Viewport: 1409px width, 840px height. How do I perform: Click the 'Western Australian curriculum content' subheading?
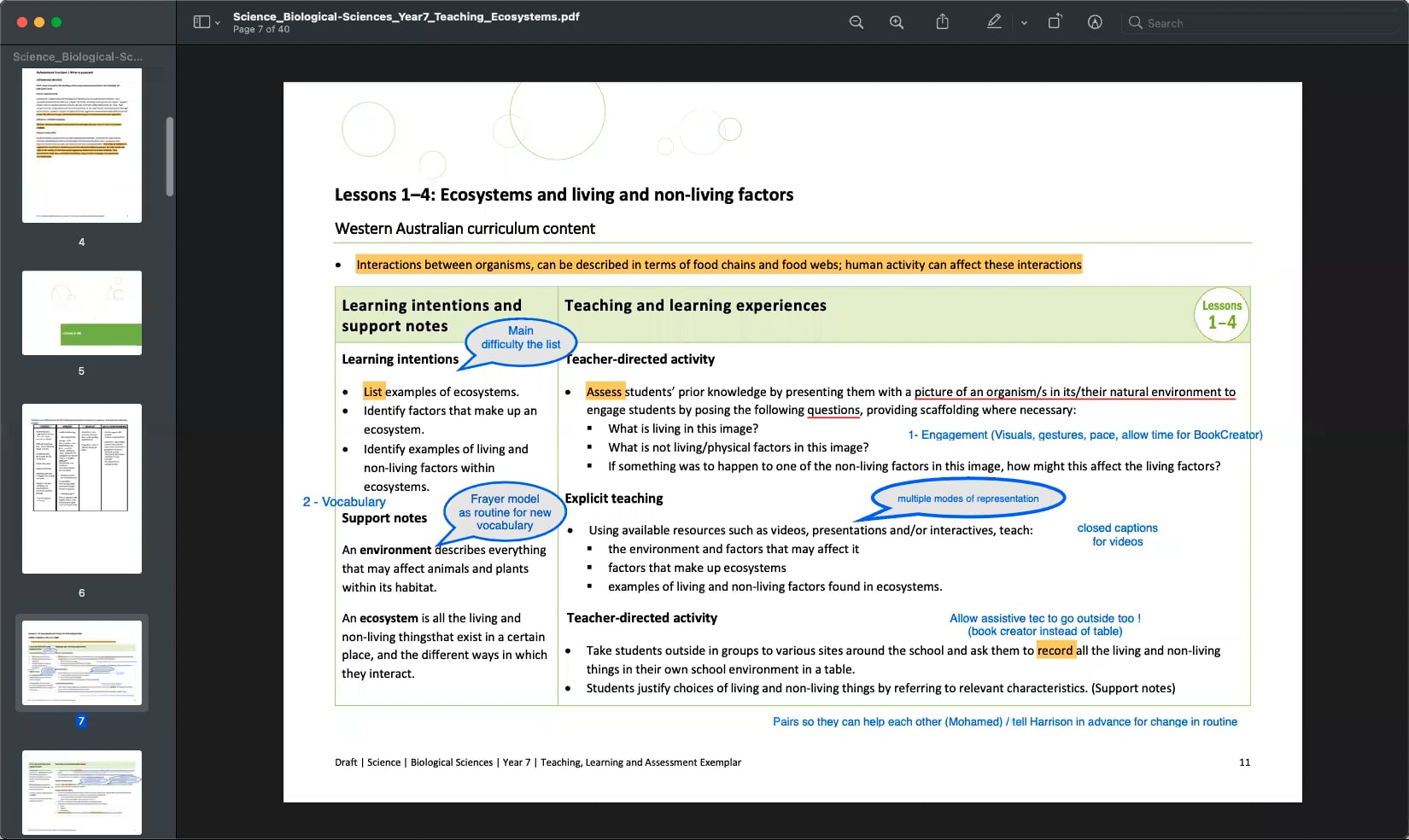pyautogui.click(x=465, y=229)
